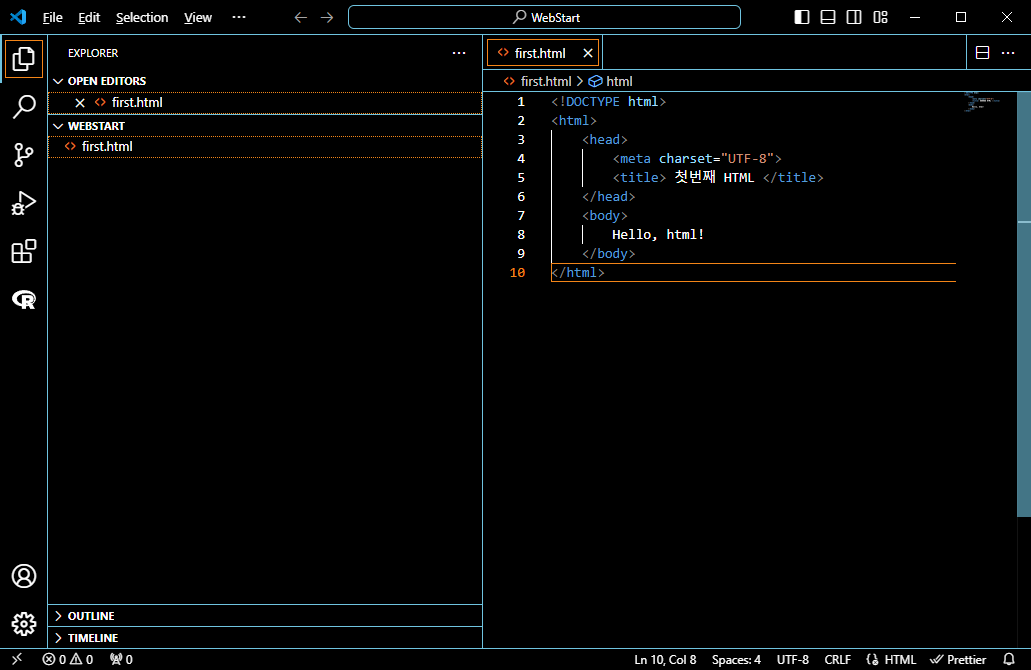Open notifications bell
This screenshot has width=1031, height=670.
[1009, 659]
